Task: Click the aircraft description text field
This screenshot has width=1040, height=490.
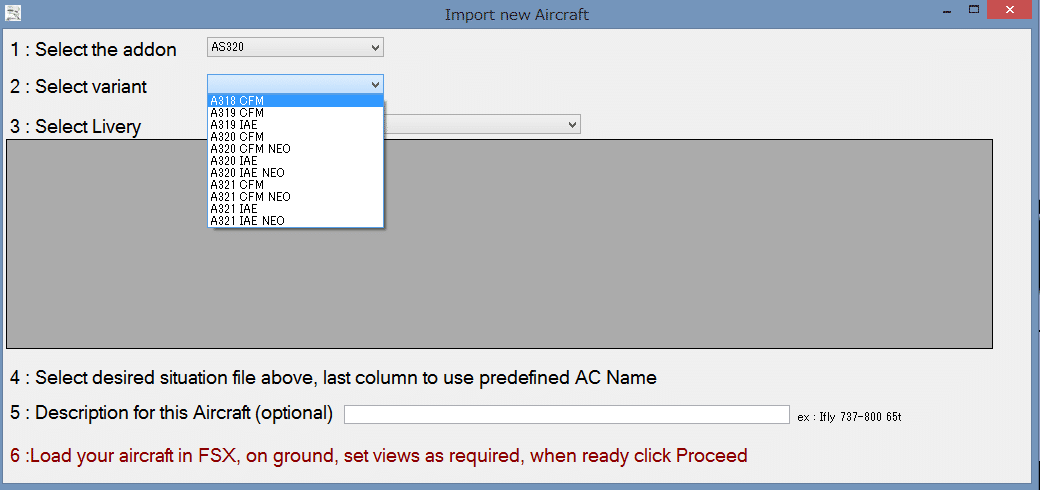Action: 566,414
